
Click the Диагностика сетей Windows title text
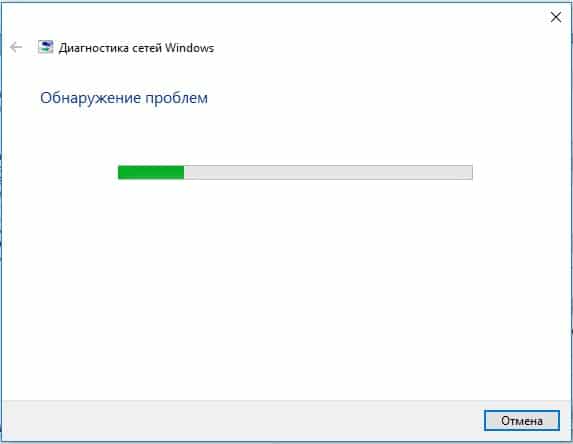tap(136, 48)
